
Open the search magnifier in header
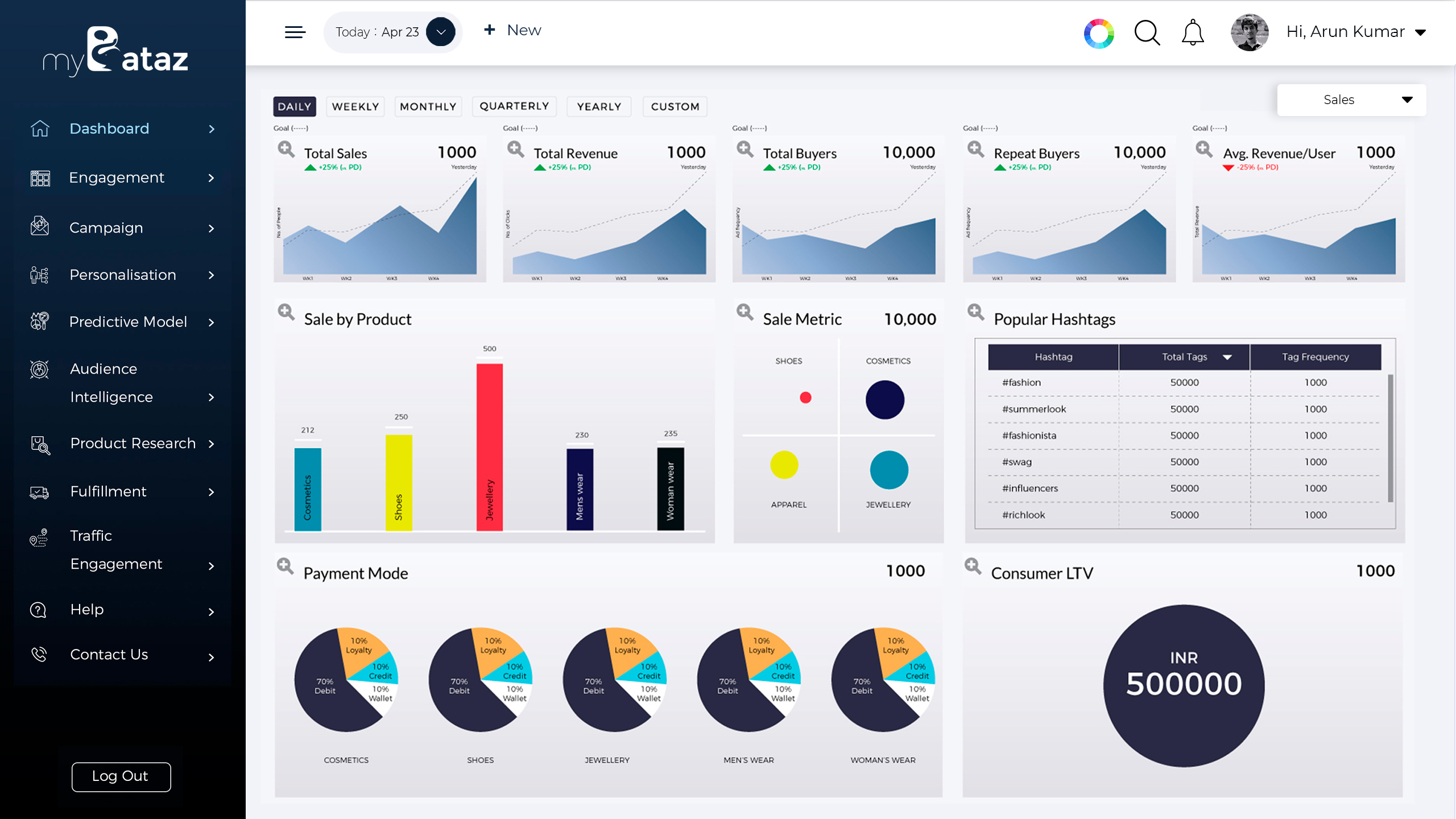pos(1147,32)
